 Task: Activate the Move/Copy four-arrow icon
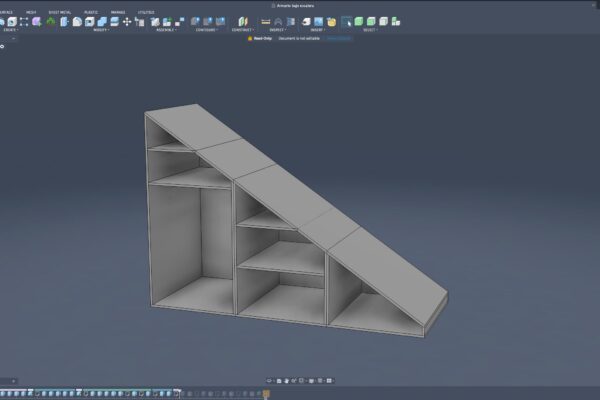pyautogui.click(x=127, y=22)
